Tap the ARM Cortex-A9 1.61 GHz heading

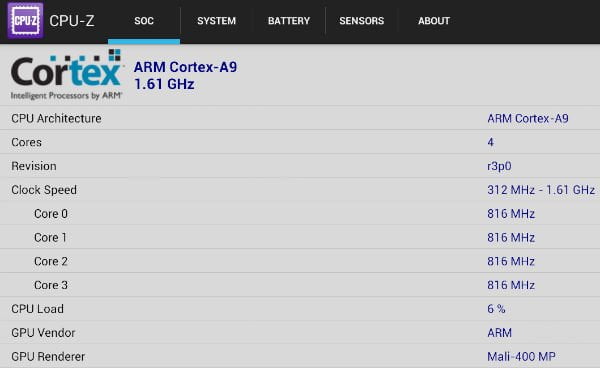point(185,75)
